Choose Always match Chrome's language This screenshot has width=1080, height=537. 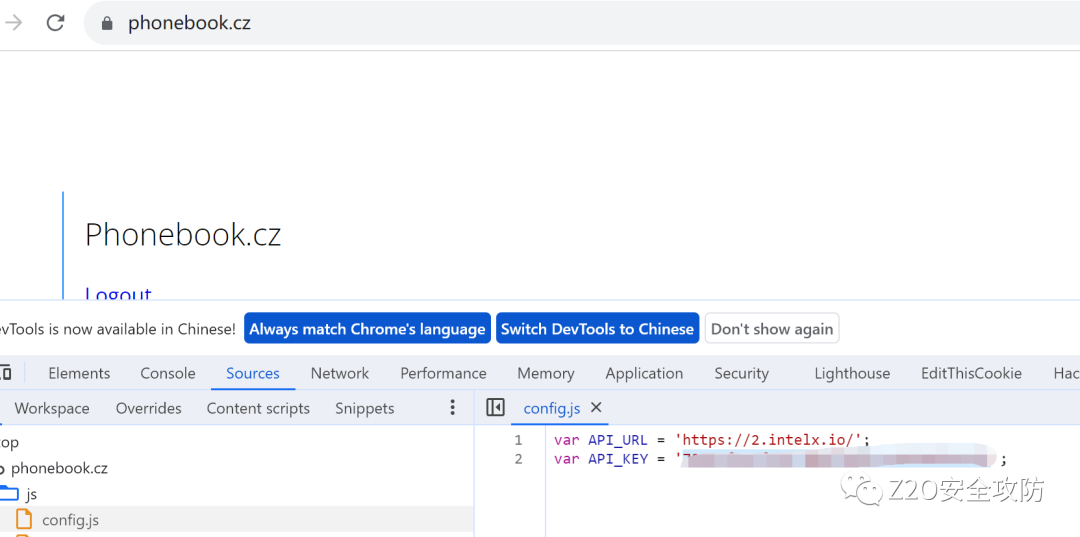[367, 329]
